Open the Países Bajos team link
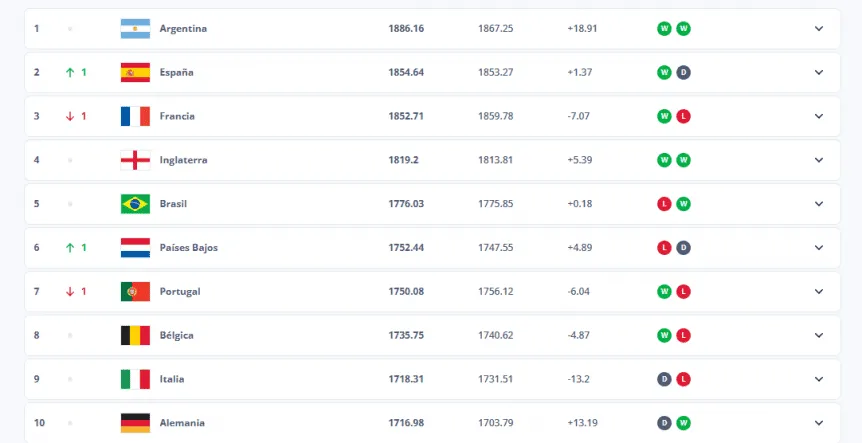The width and height of the screenshot is (862, 443). 188,247
